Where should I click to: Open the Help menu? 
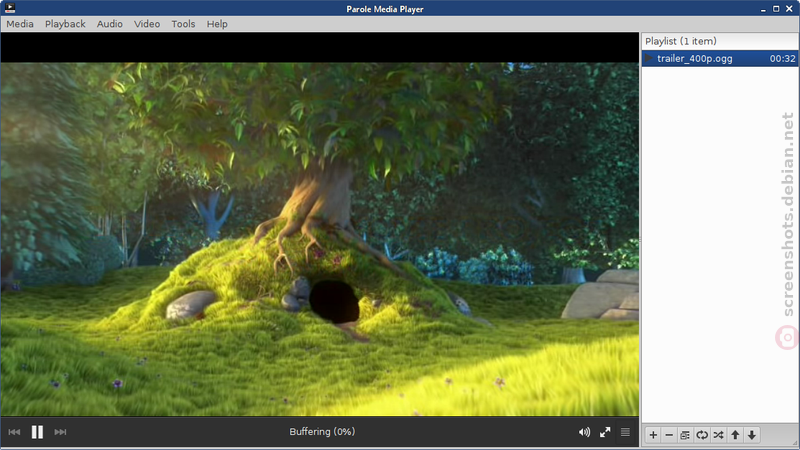(x=217, y=24)
